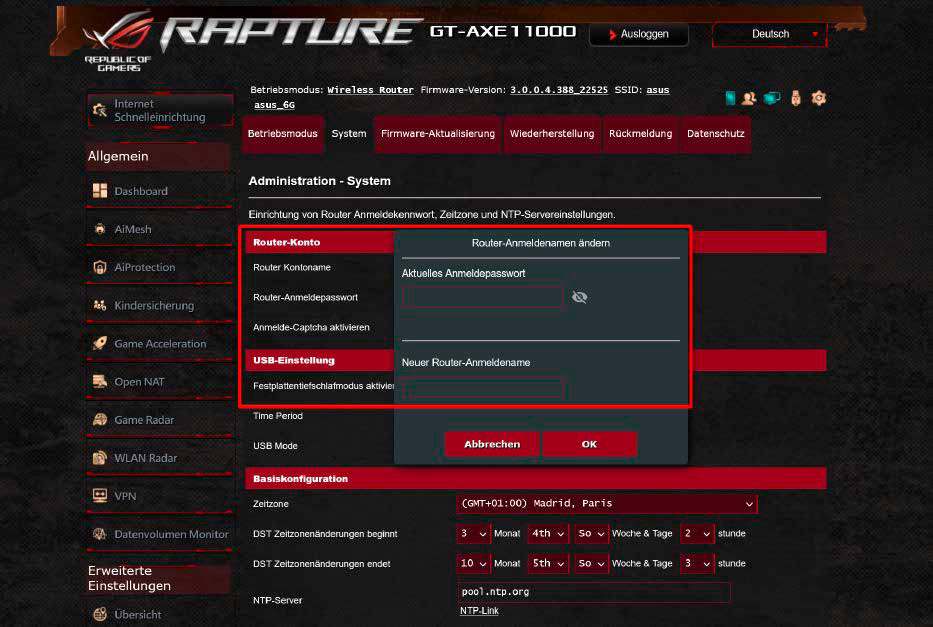Image resolution: width=933 pixels, height=627 pixels.
Task: Open Game Radar sidebar icon
Action: click(x=100, y=419)
